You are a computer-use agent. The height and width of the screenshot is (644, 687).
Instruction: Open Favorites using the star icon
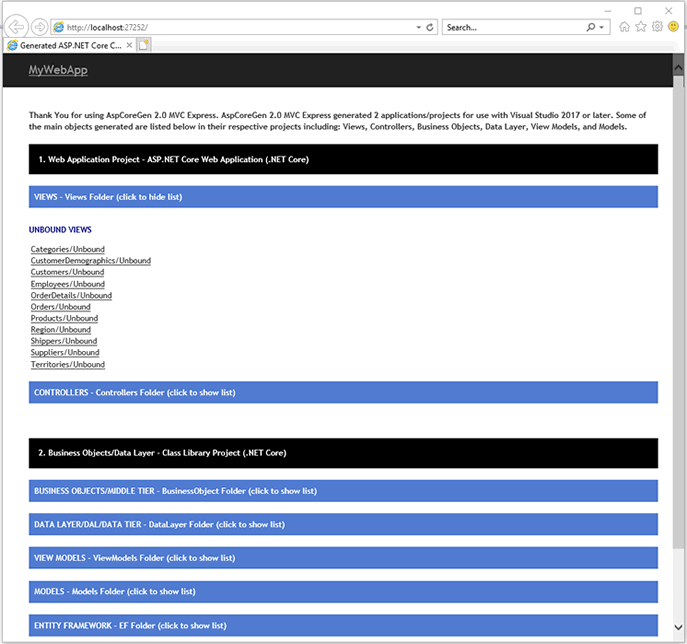click(x=641, y=27)
